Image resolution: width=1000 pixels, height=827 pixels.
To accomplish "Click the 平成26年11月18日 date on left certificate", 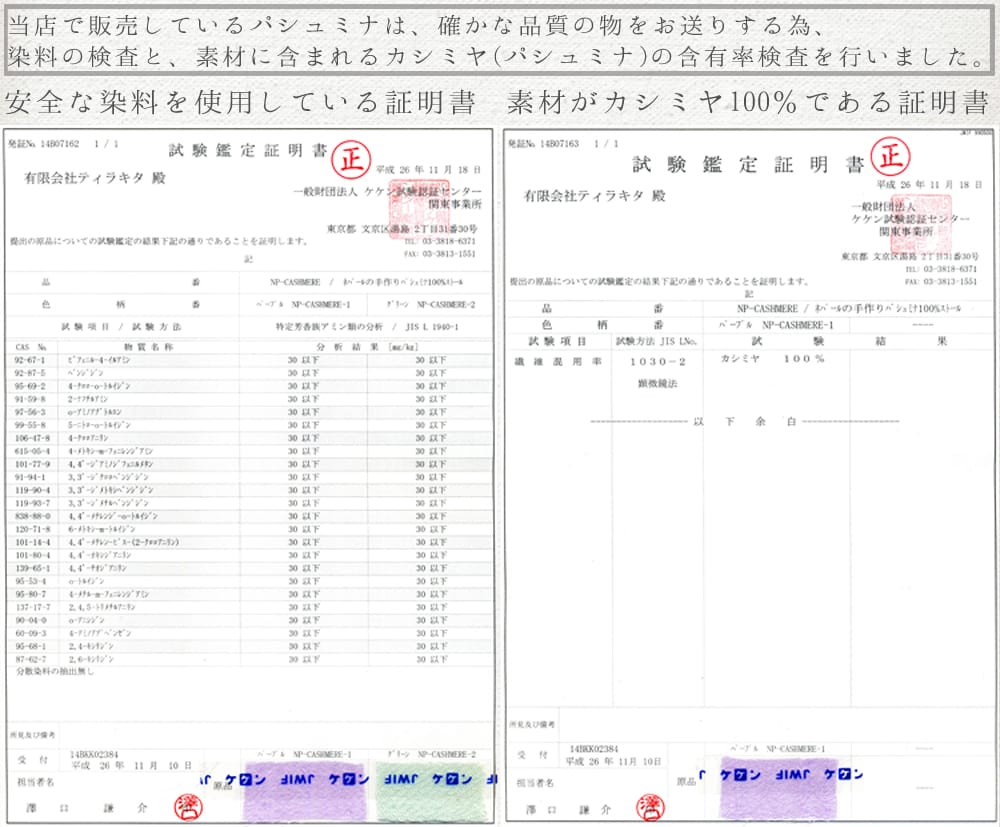I will coord(428,170).
